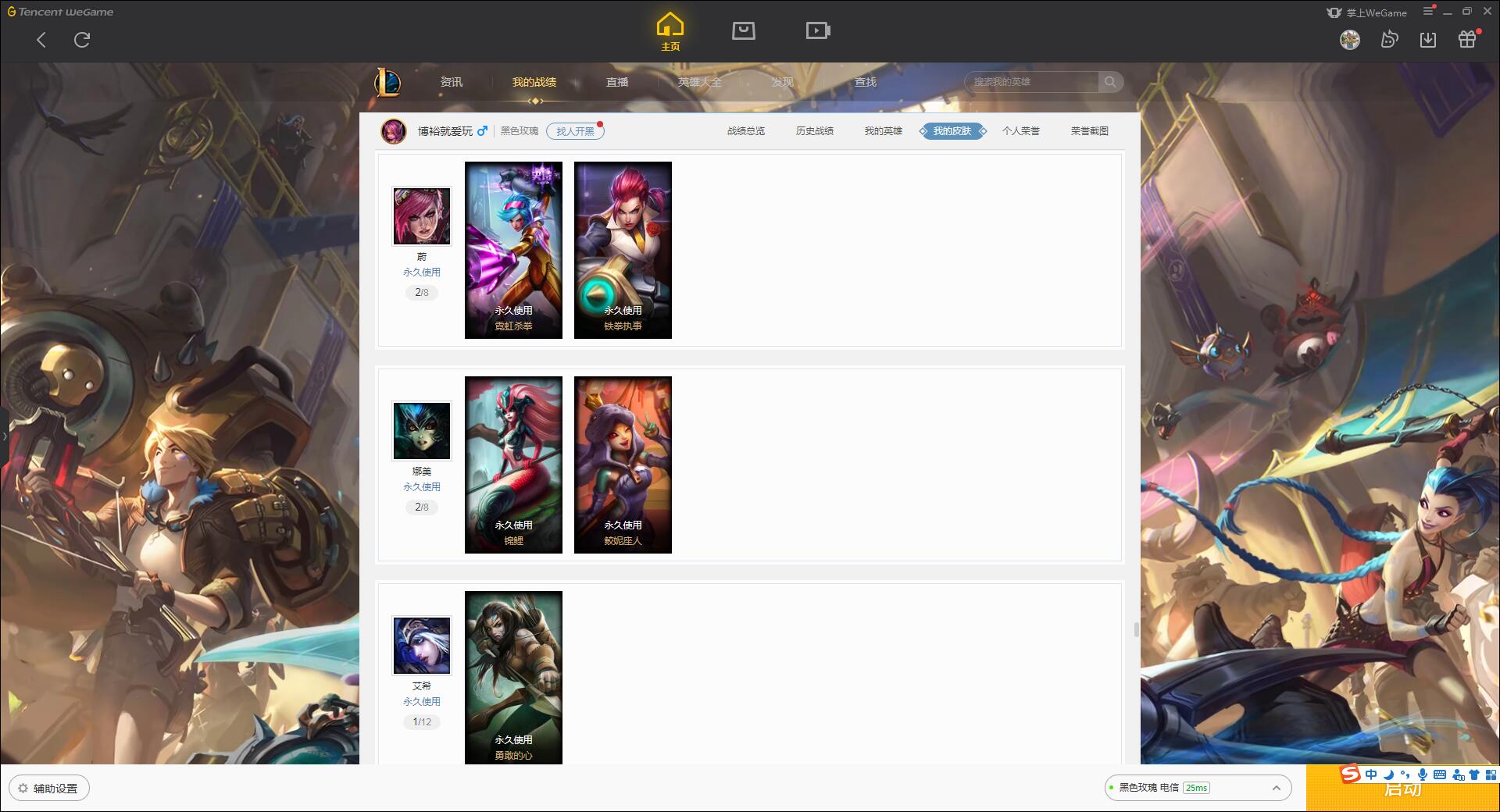This screenshot has width=1500, height=812.
Task: Open the 历史战绩 sub-tab
Action: [815, 131]
